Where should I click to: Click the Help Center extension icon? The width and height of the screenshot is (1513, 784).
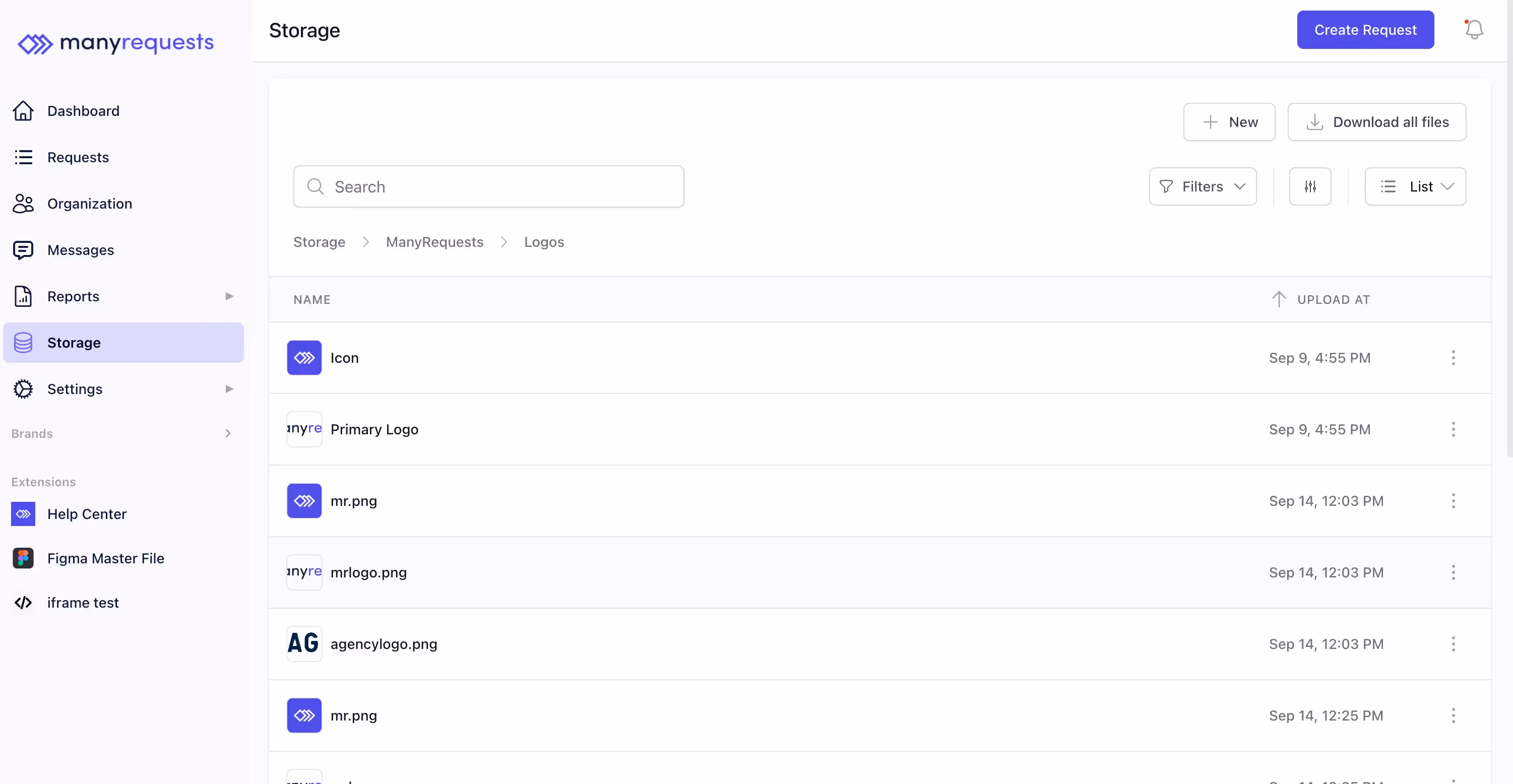tap(23, 514)
